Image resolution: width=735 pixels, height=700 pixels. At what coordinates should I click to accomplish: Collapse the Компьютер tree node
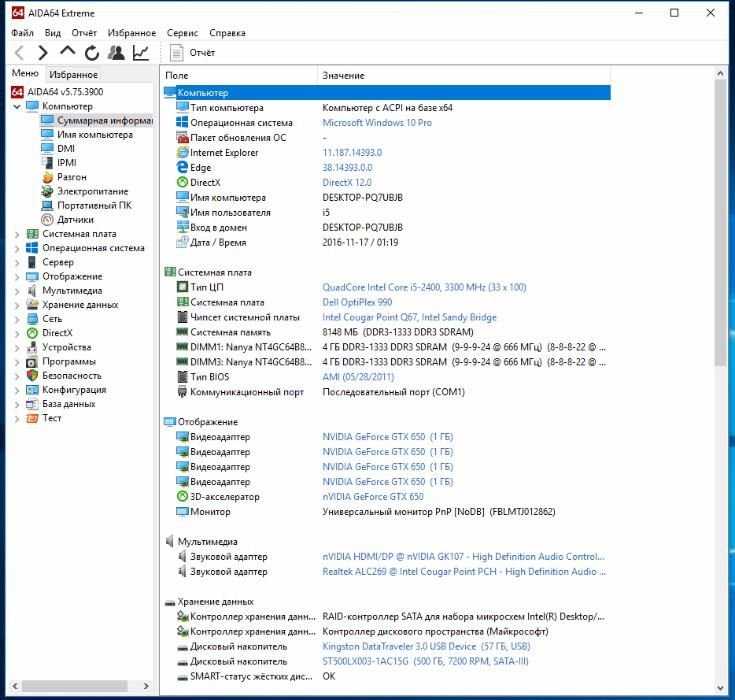pyautogui.click(x=17, y=107)
